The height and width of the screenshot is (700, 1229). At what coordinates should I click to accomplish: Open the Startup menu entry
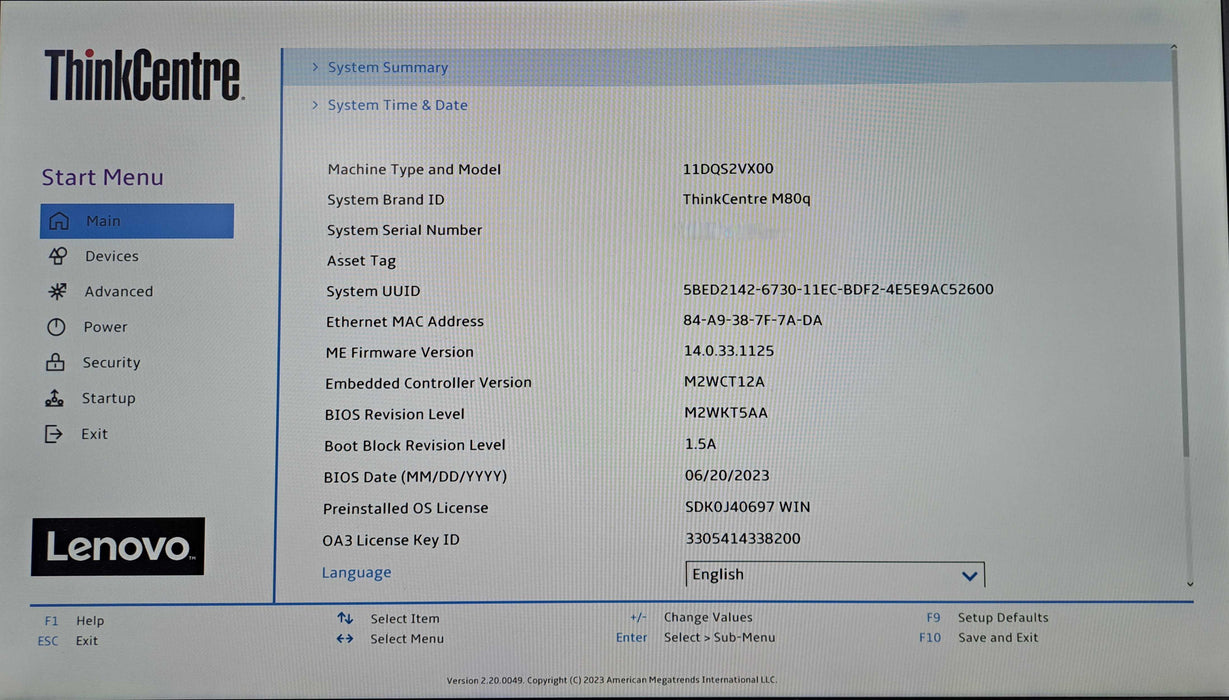click(108, 398)
